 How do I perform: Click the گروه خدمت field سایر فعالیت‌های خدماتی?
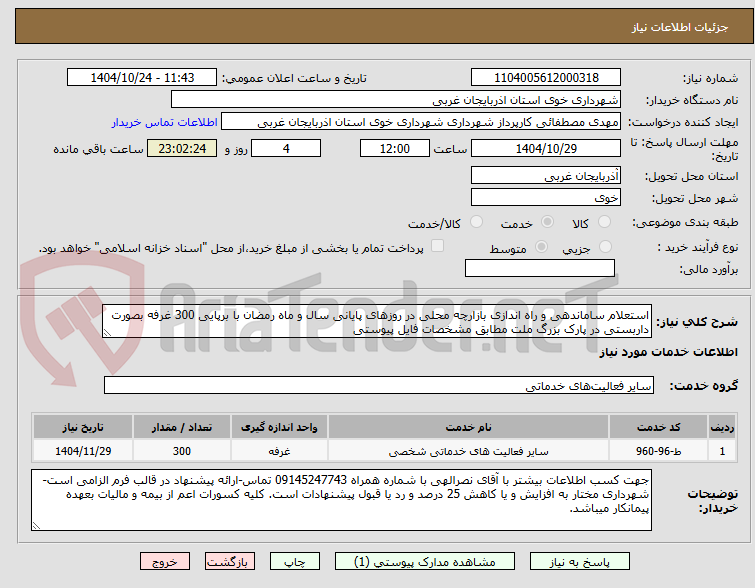click(x=379, y=385)
